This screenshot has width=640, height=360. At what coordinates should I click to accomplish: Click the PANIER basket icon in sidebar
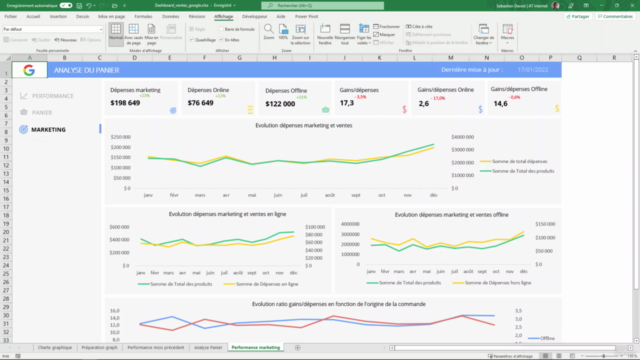point(24,112)
